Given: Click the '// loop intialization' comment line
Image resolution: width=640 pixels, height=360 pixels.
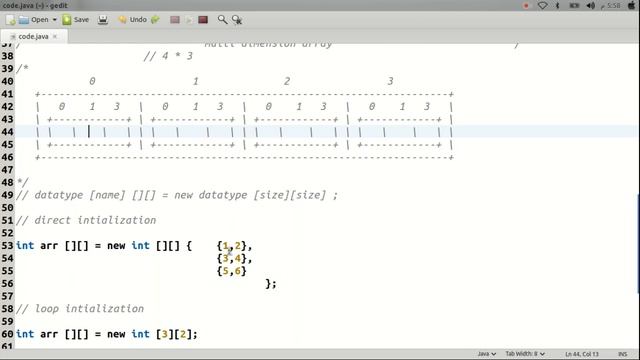Looking at the screenshot, I should [80, 309].
